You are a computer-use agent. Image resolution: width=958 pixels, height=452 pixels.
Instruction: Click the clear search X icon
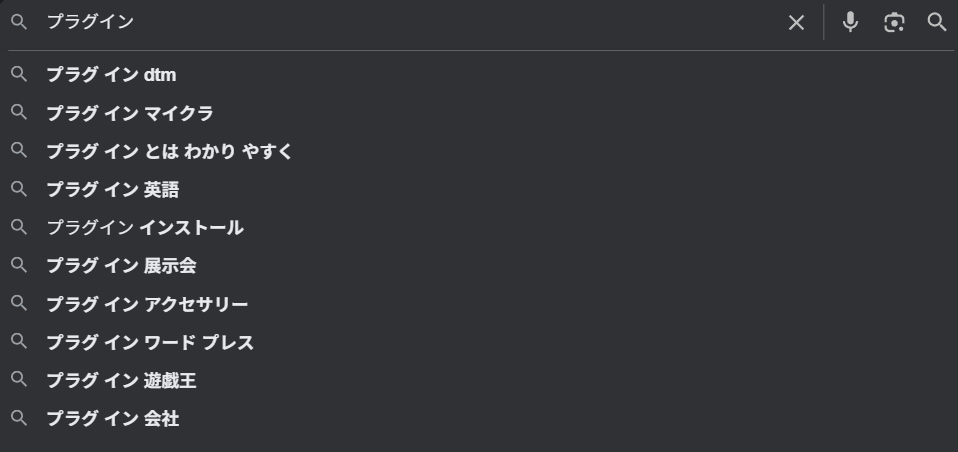796,22
